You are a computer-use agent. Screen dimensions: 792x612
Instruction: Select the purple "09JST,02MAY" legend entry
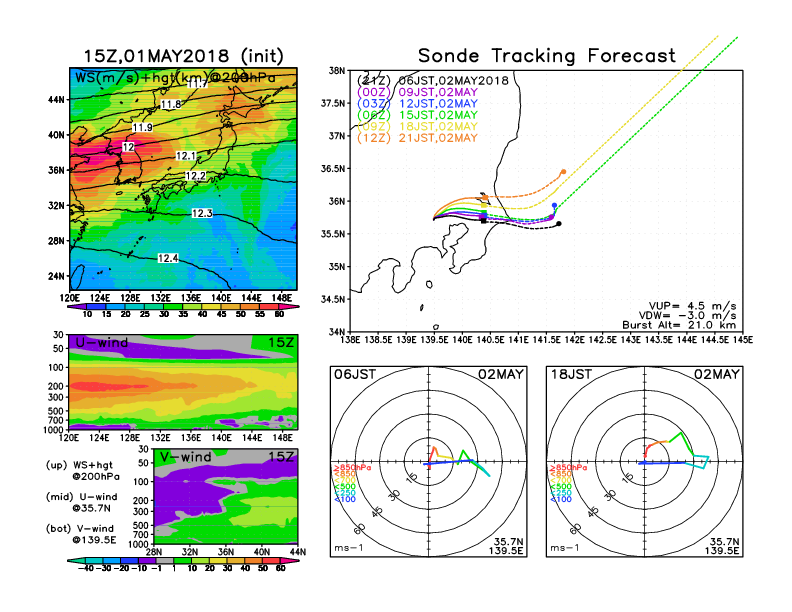point(438,92)
